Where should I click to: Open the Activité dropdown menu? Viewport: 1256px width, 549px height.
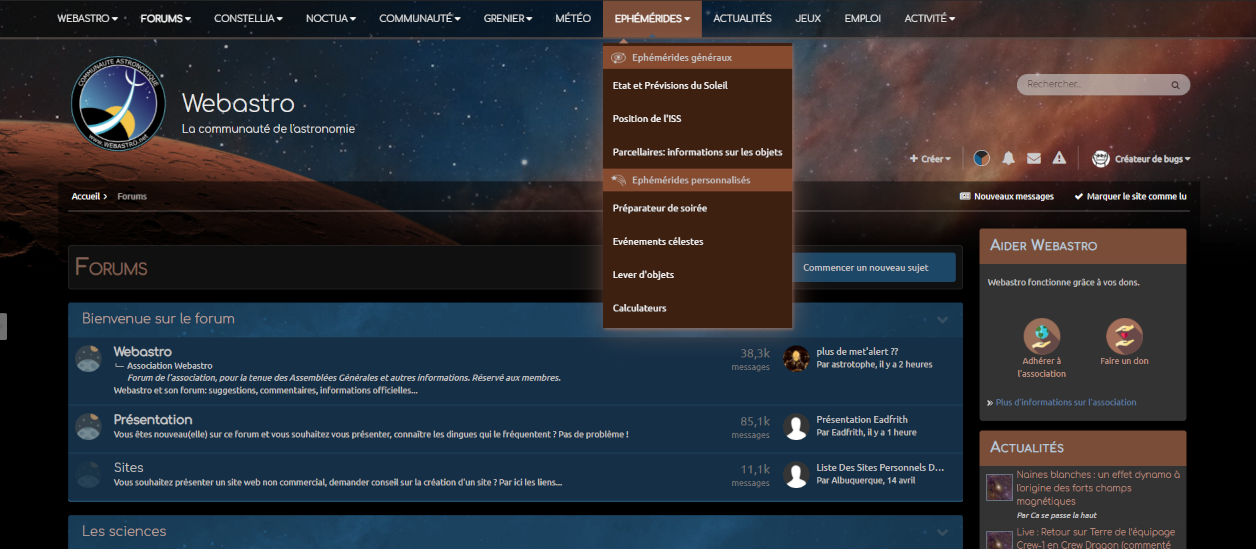[x=929, y=18]
